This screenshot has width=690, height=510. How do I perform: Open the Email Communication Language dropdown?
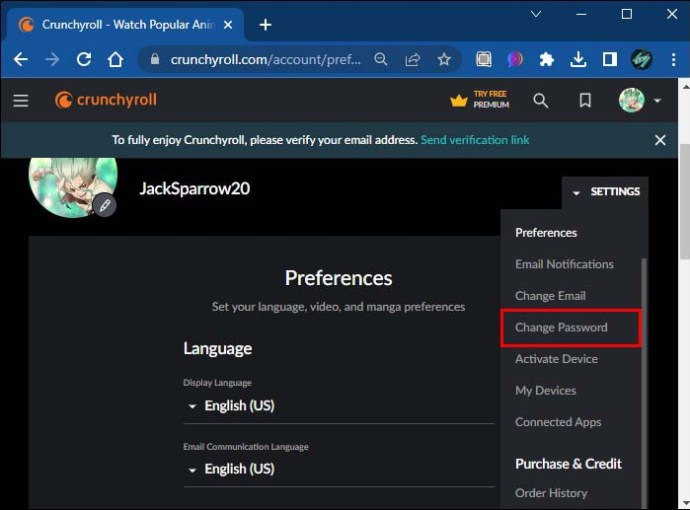338,469
